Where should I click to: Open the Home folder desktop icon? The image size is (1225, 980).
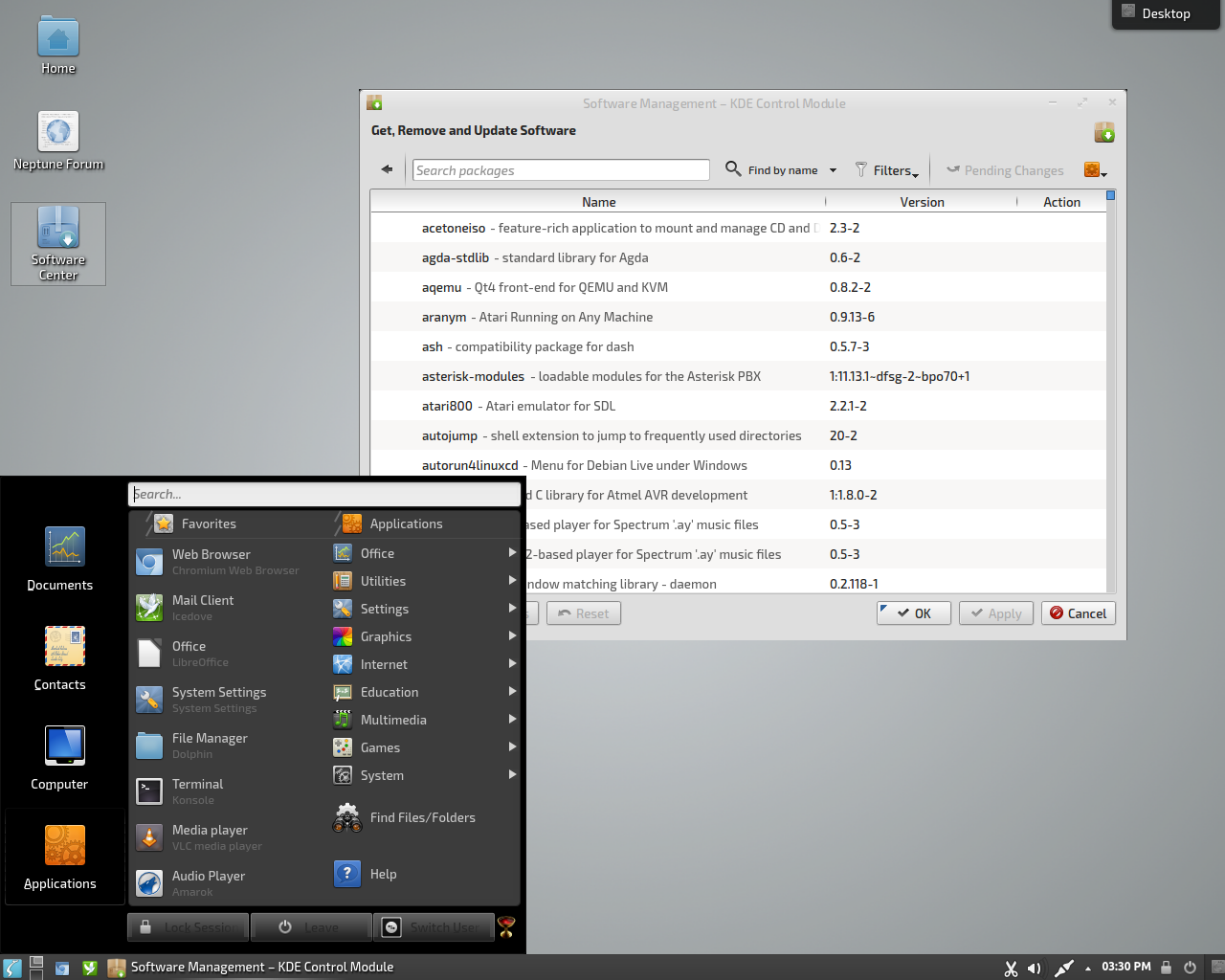[58, 46]
